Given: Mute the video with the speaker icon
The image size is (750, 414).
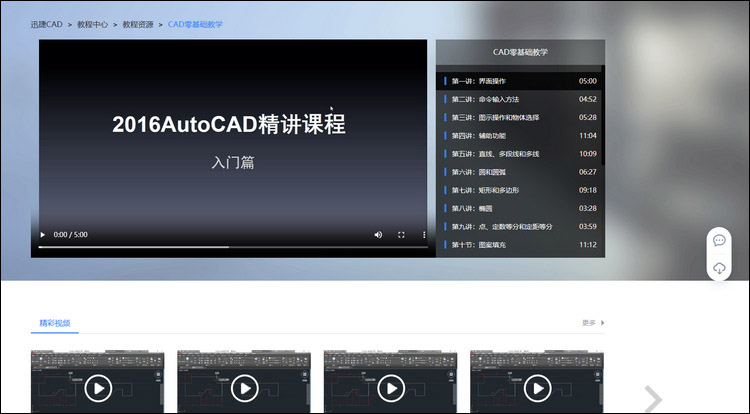Looking at the screenshot, I should click(x=378, y=235).
